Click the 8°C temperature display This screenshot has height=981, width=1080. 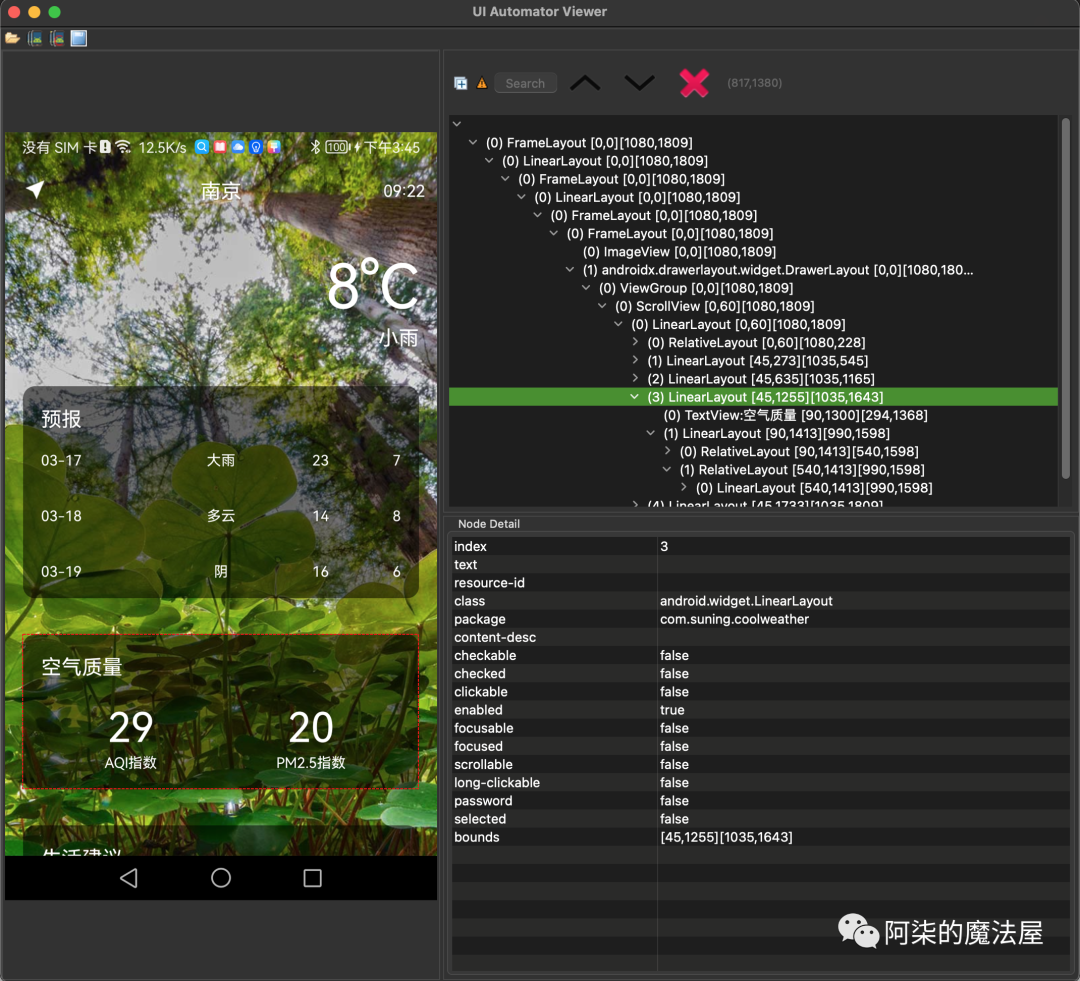[x=373, y=286]
